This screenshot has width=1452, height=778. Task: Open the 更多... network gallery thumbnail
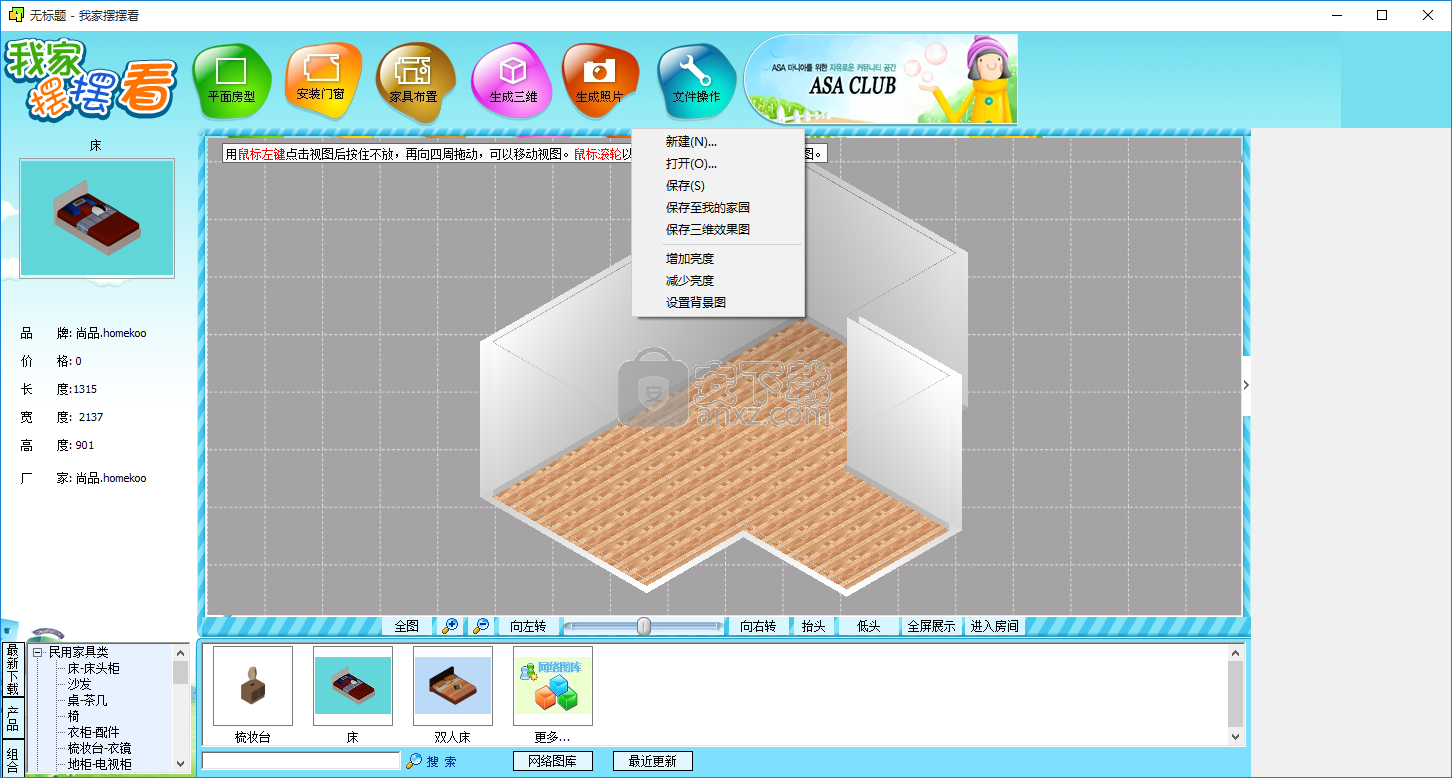(x=553, y=686)
